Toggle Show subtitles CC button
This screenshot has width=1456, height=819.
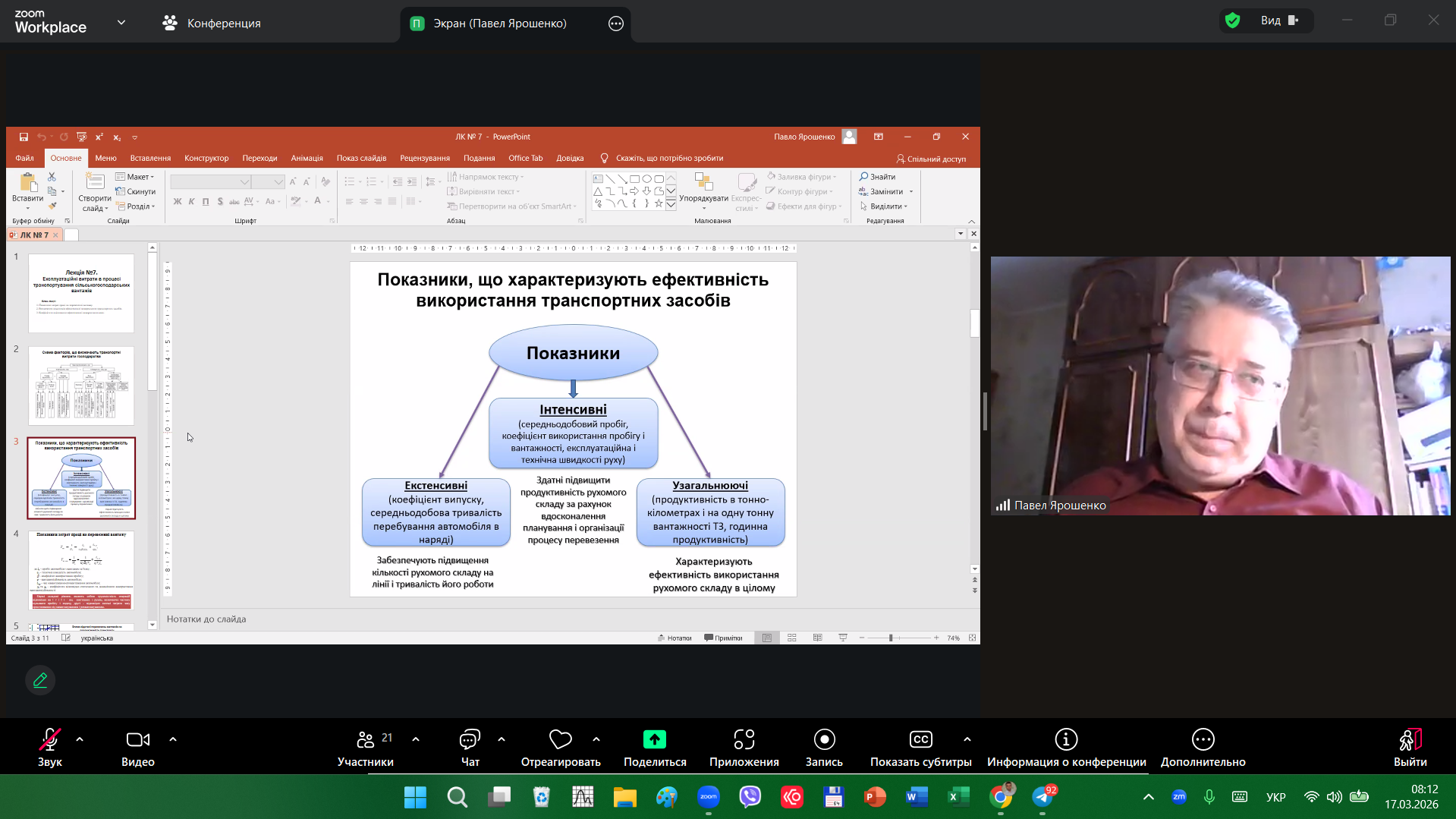point(920,739)
